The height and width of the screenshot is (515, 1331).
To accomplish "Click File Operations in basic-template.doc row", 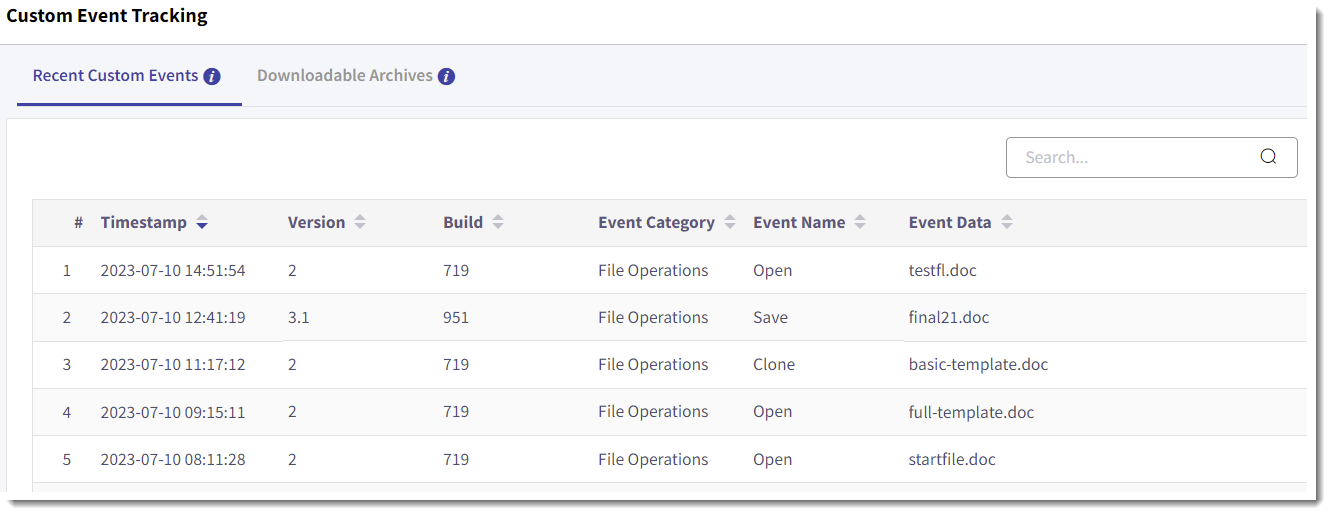I will point(653,365).
